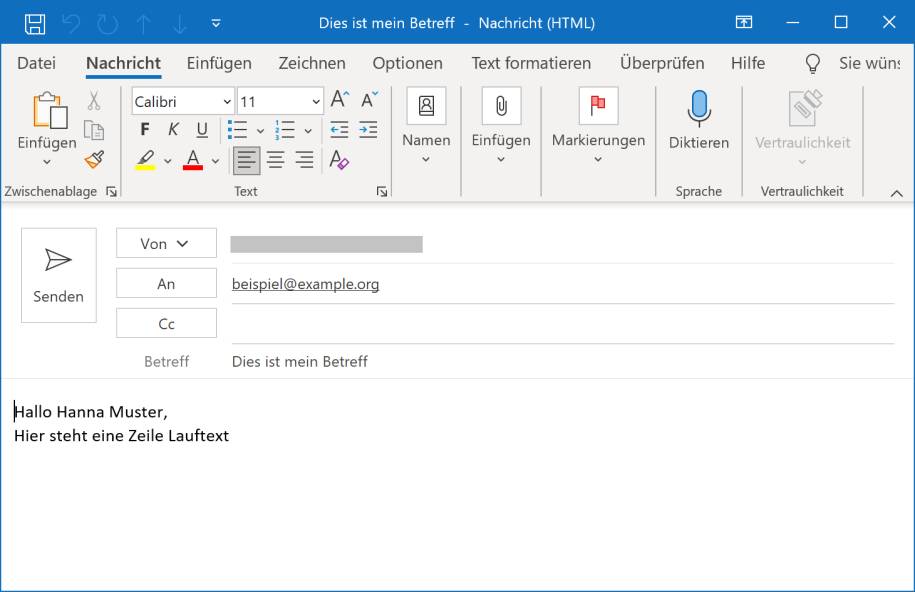This screenshot has width=915, height=592.
Task: Open the Namen address book icon
Action: click(x=426, y=106)
